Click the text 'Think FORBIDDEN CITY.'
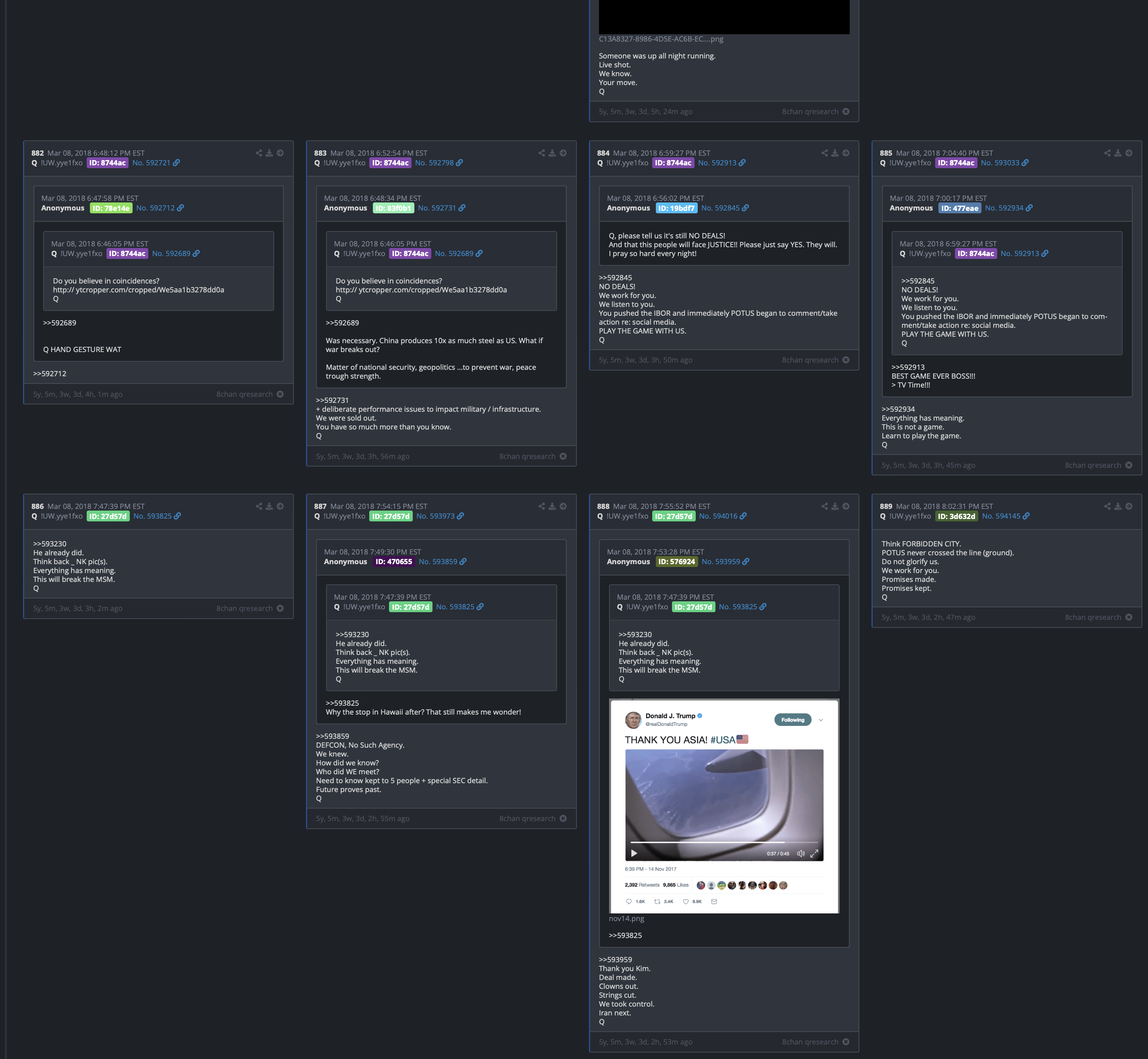The width and height of the screenshot is (1148, 1059). [921, 544]
